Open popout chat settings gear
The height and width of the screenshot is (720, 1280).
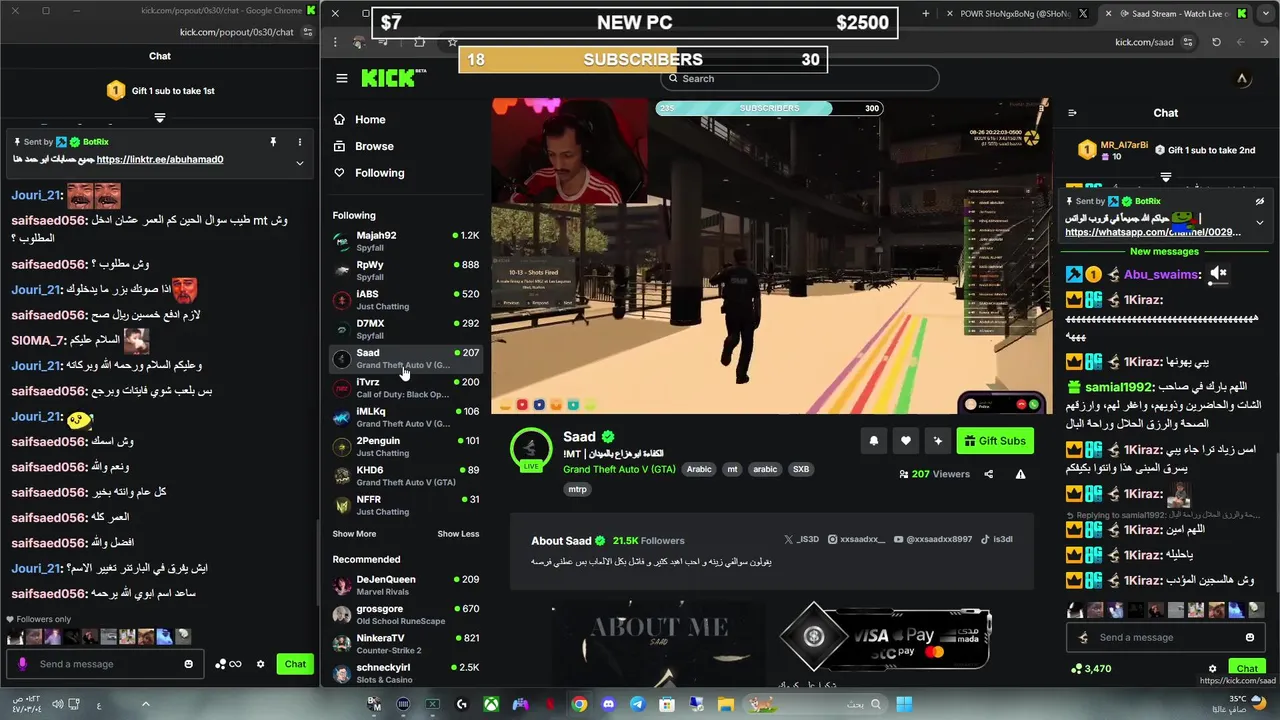pyautogui.click(x=261, y=664)
